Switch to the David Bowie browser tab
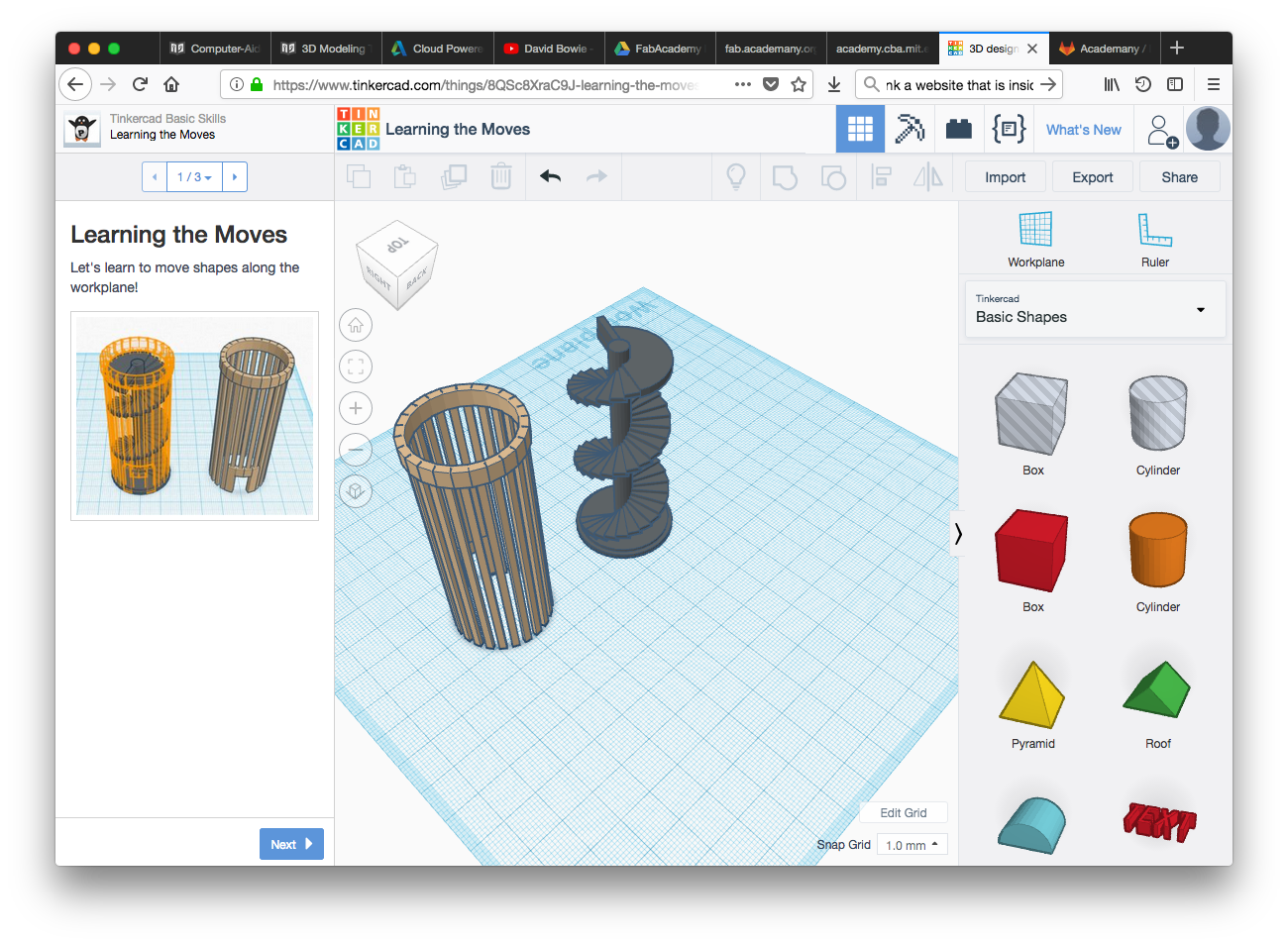This screenshot has width=1288, height=945. (548, 49)
